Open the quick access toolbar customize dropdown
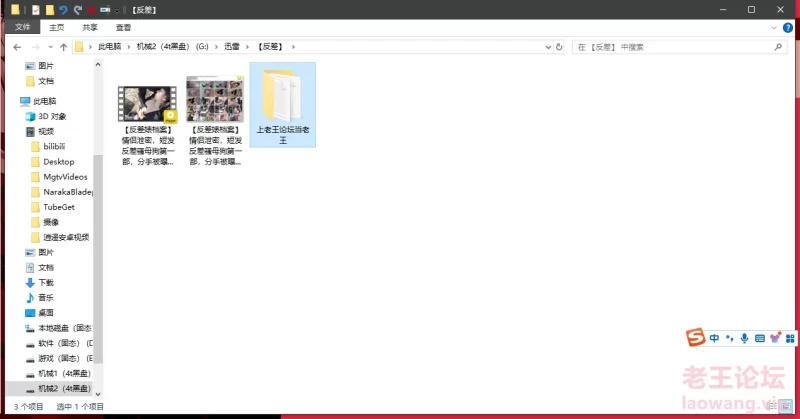Image resolution: width=800 pixels, height=419 pixels. [117, 10]
